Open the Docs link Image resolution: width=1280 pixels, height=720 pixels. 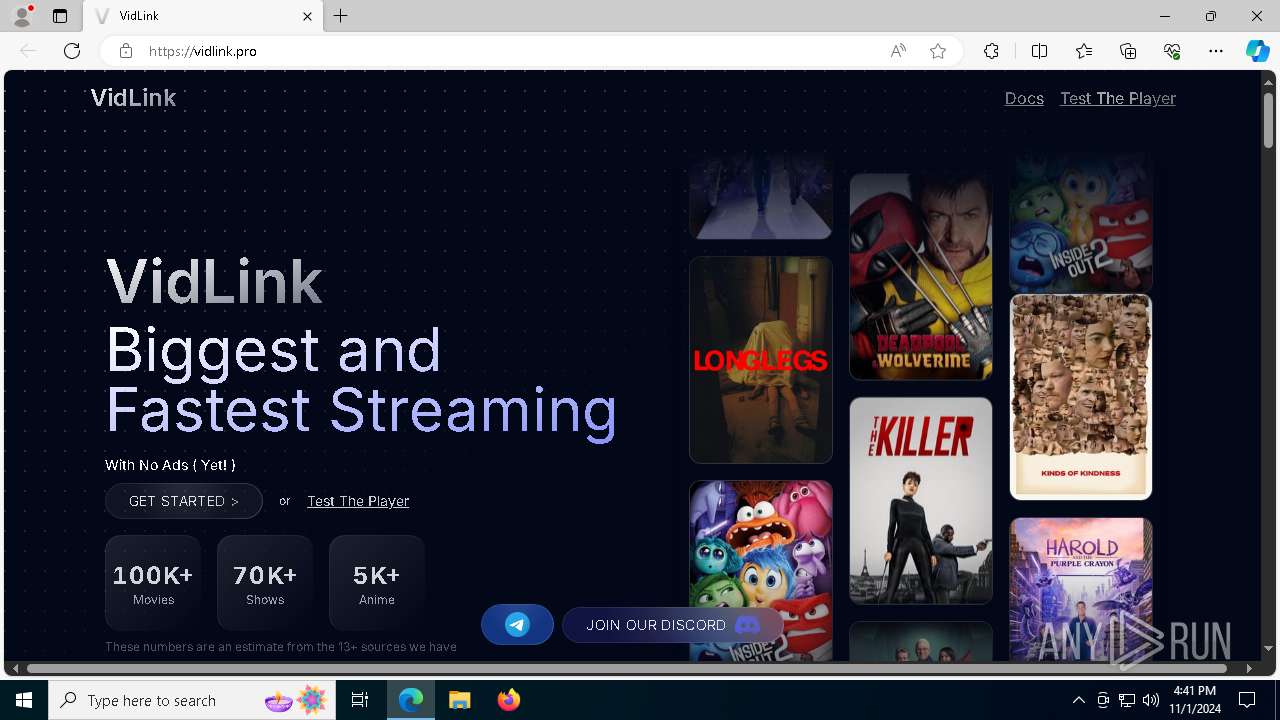(x=1024, y=98)
